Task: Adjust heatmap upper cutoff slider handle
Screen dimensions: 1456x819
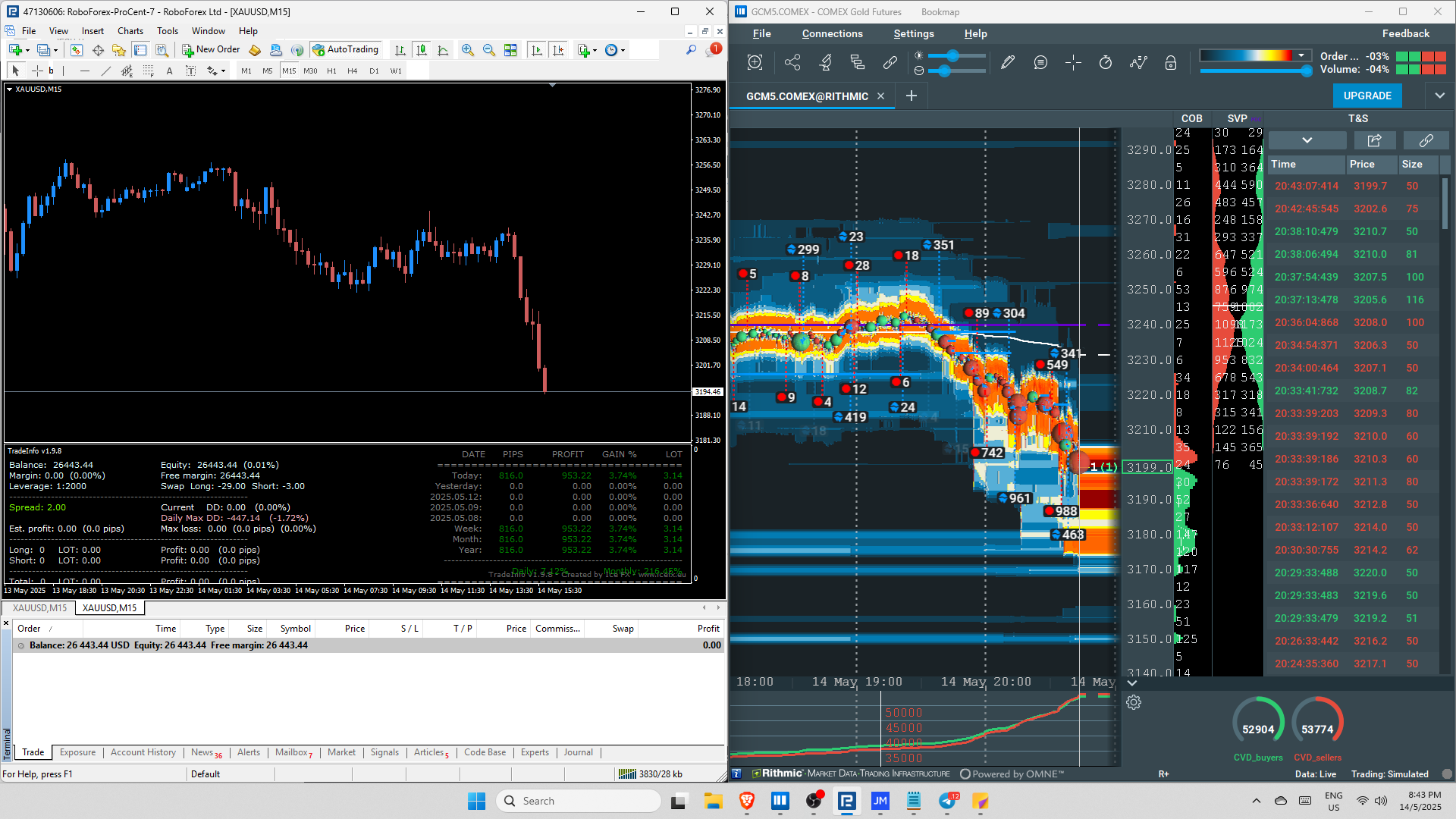Action: click(x=1306, y=71)
